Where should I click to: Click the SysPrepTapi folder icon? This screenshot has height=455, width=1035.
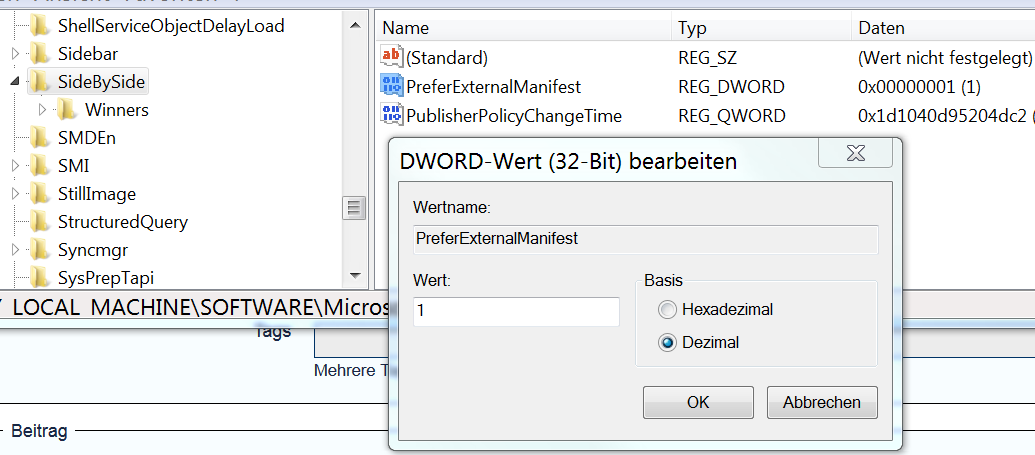(x=41, y=277)
